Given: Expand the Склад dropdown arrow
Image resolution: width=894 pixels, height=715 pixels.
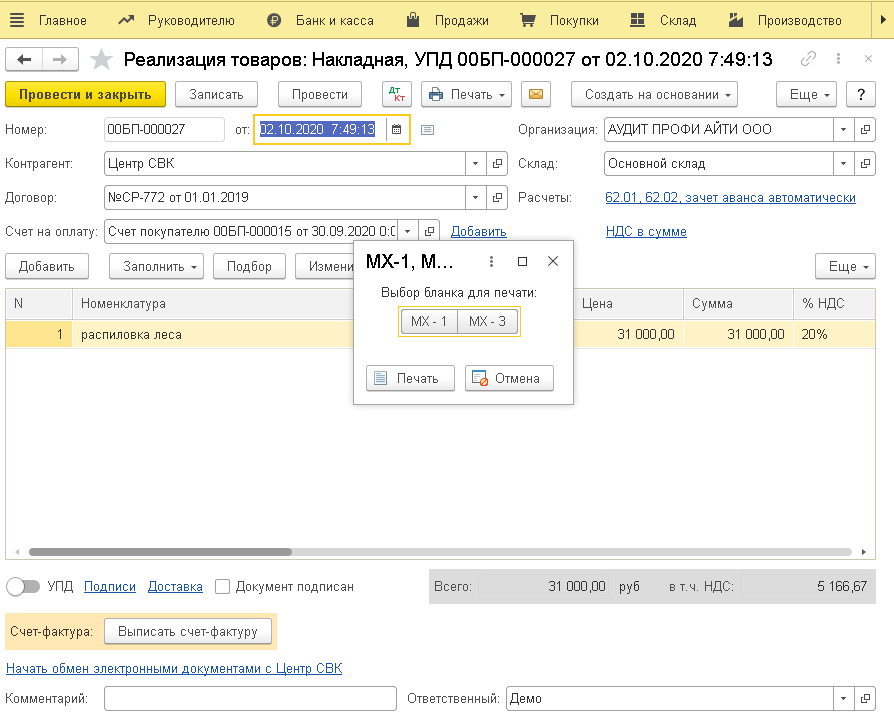Looking at the screenshot, I should coord(843,164).
